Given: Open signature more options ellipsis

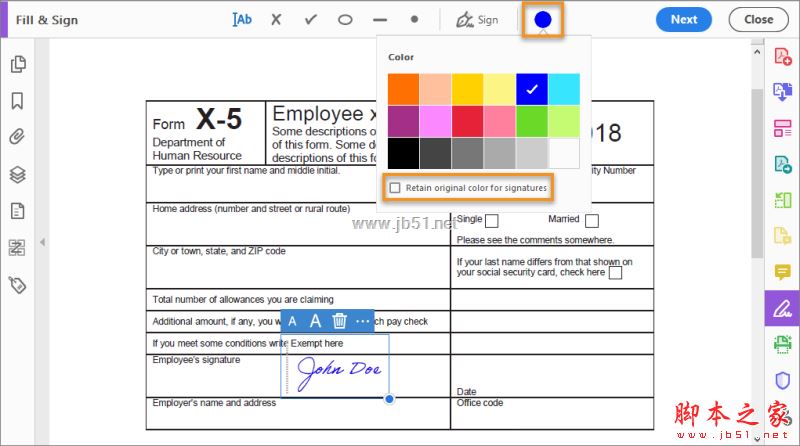Looking at the screenshot, I should [x=362, y=321].
